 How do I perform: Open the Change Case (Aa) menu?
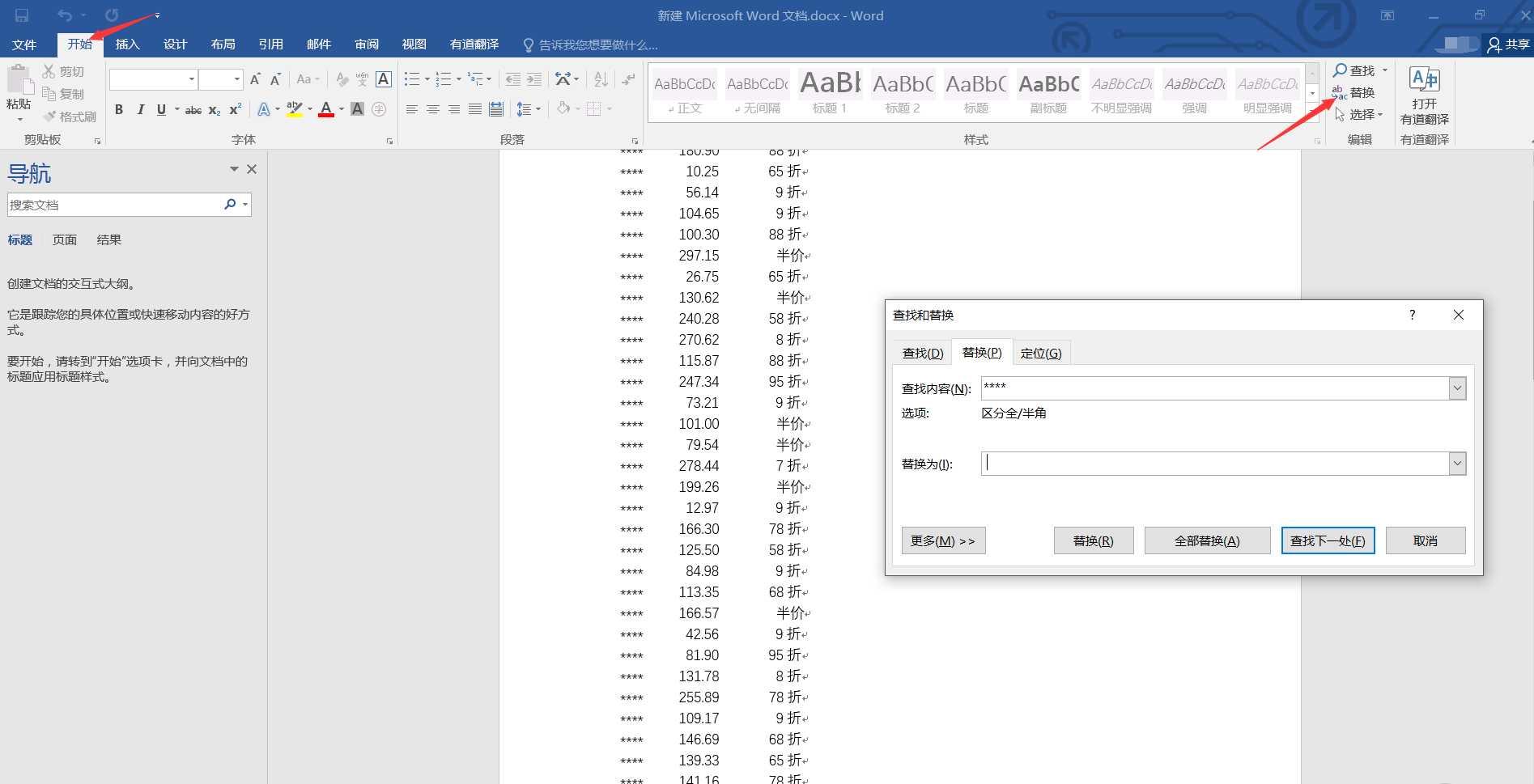tap(308, 79)
